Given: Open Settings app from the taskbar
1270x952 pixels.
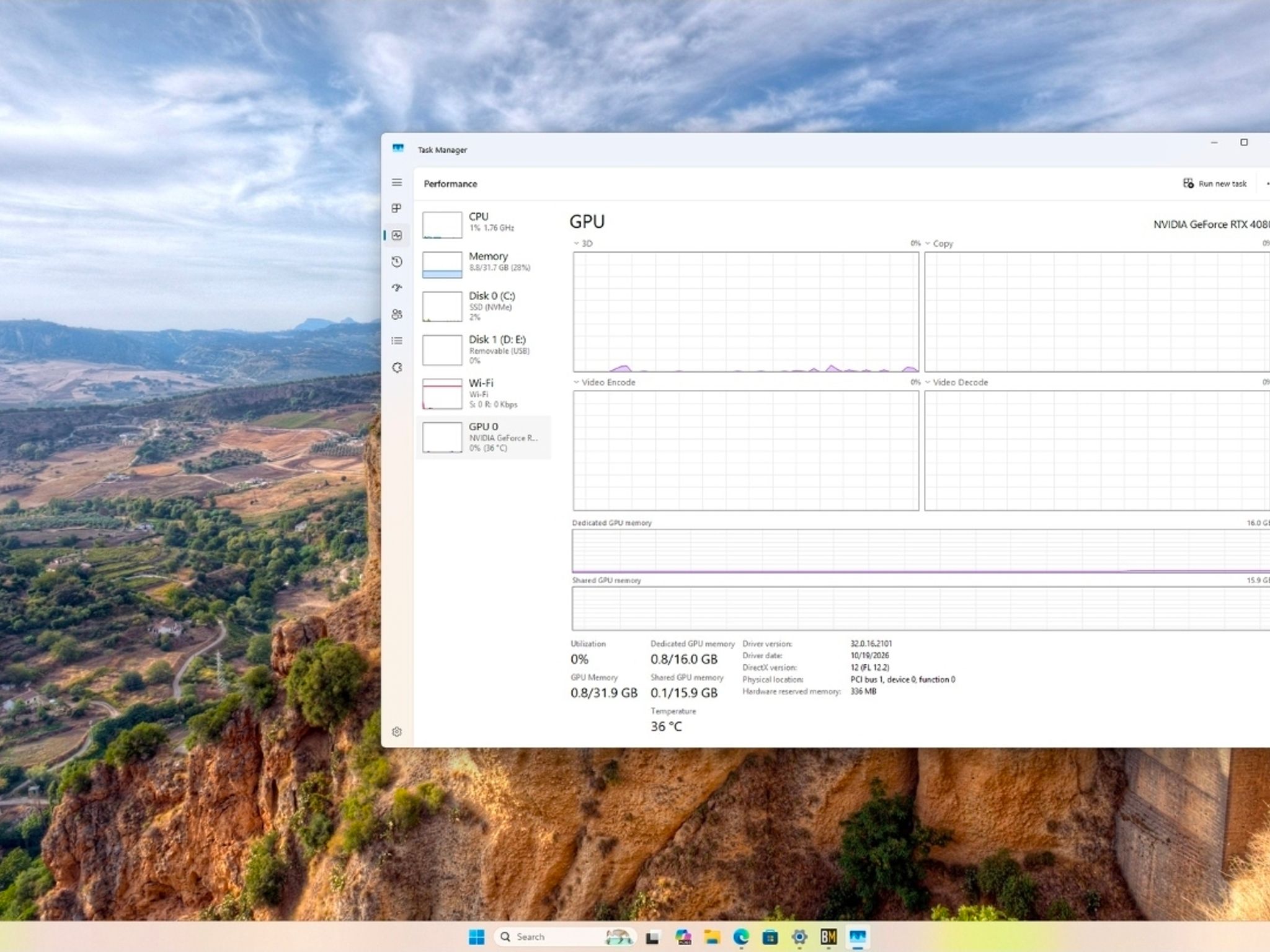Looking at the screenshot, I should click(799, 937).
